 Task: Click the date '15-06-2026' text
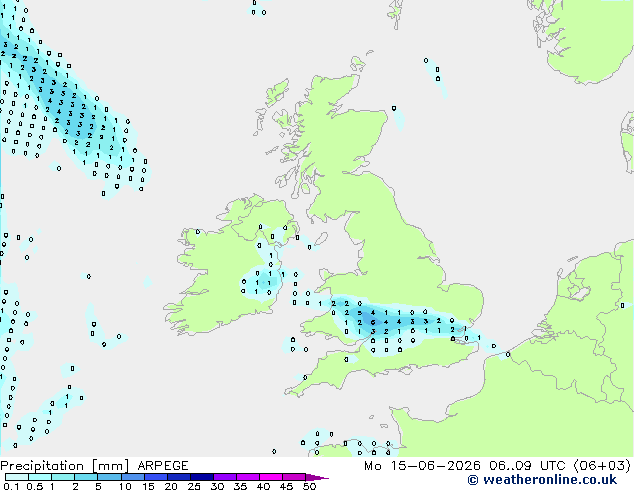click(x=435, y=466)
